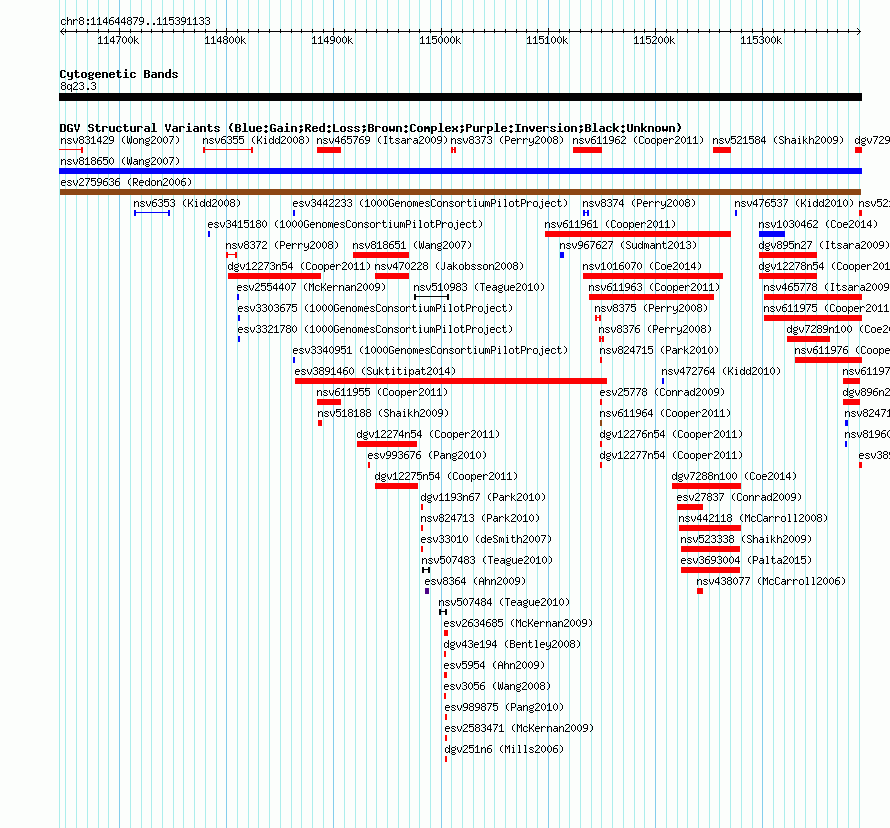The image size is (890, 828).
Task: Click the esv3056 (Wang2008) label
Action: 497,686
